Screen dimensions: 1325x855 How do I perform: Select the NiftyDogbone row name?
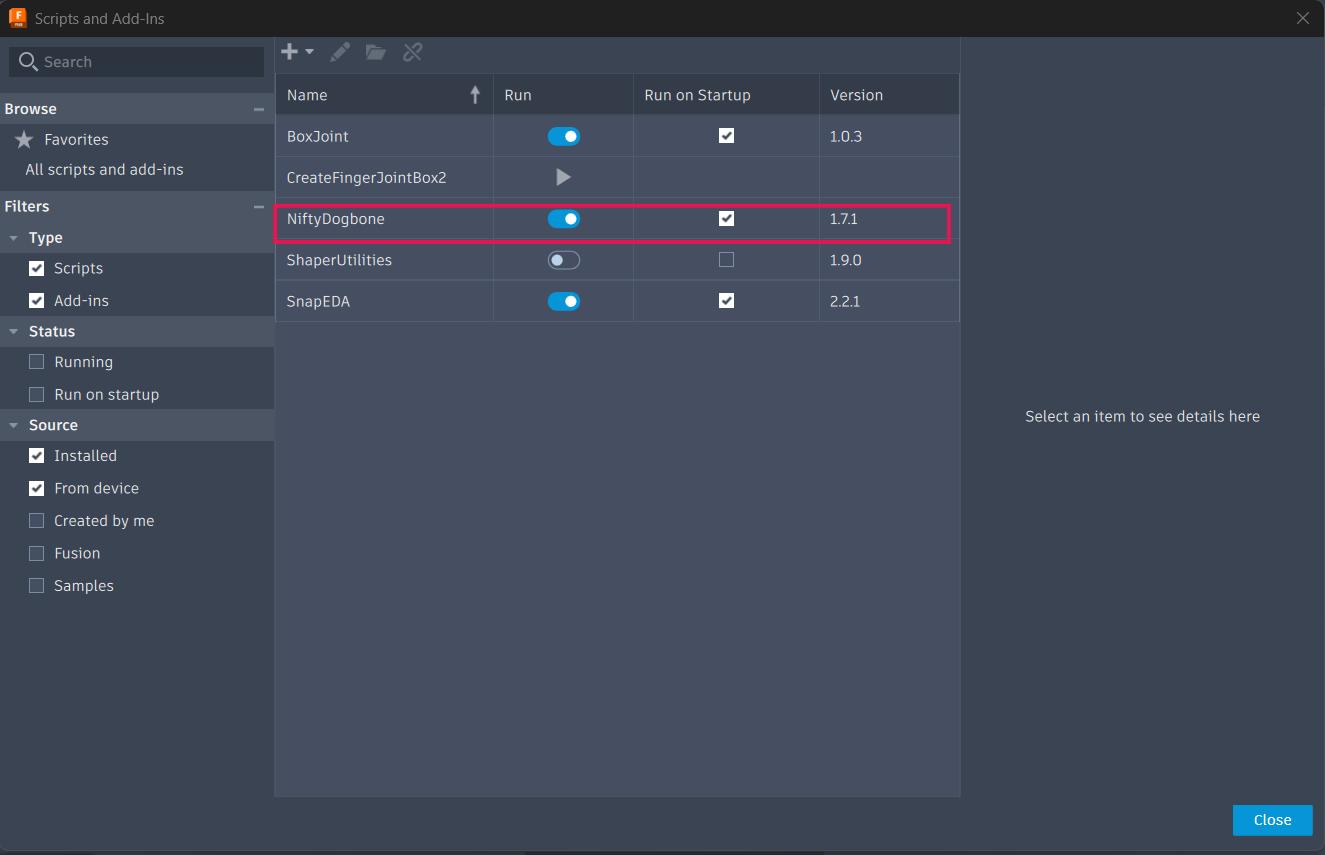click(x=335, y=219)
